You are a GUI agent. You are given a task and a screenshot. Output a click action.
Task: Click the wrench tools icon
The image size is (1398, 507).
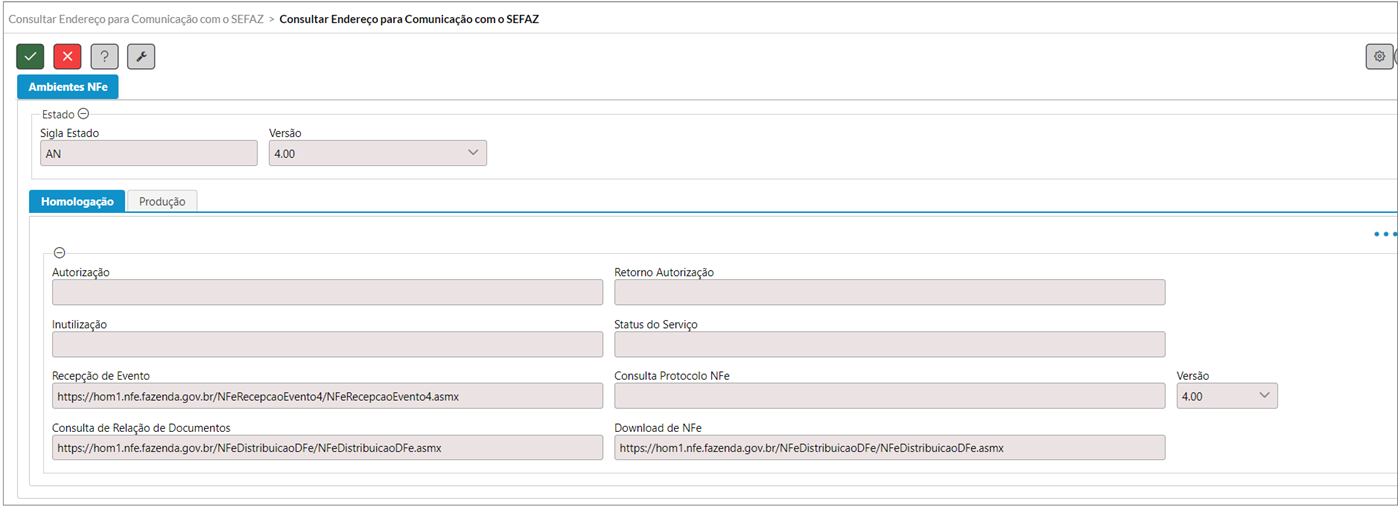[141, 57]
